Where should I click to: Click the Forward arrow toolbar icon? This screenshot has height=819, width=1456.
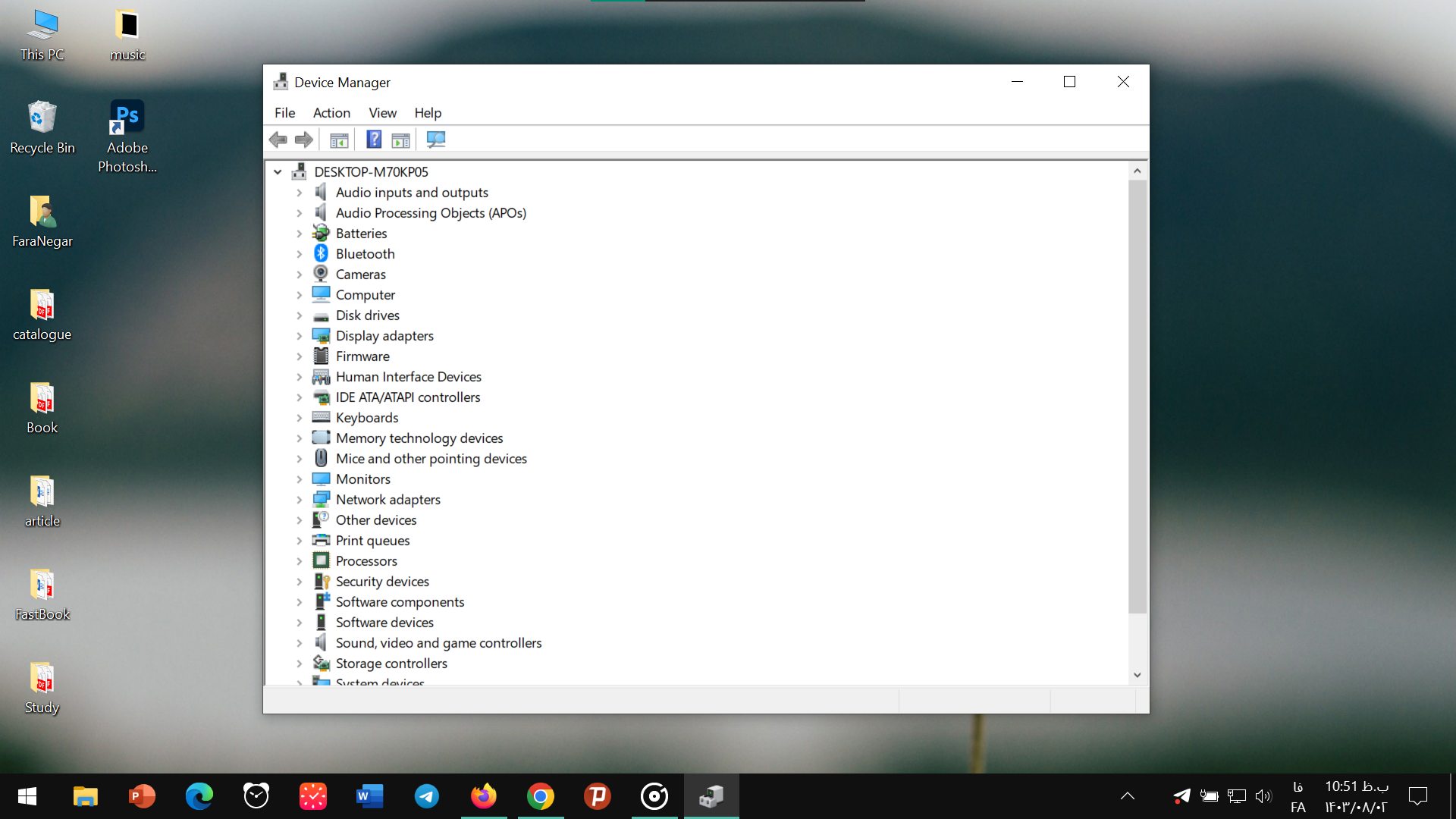click(304, 140)
